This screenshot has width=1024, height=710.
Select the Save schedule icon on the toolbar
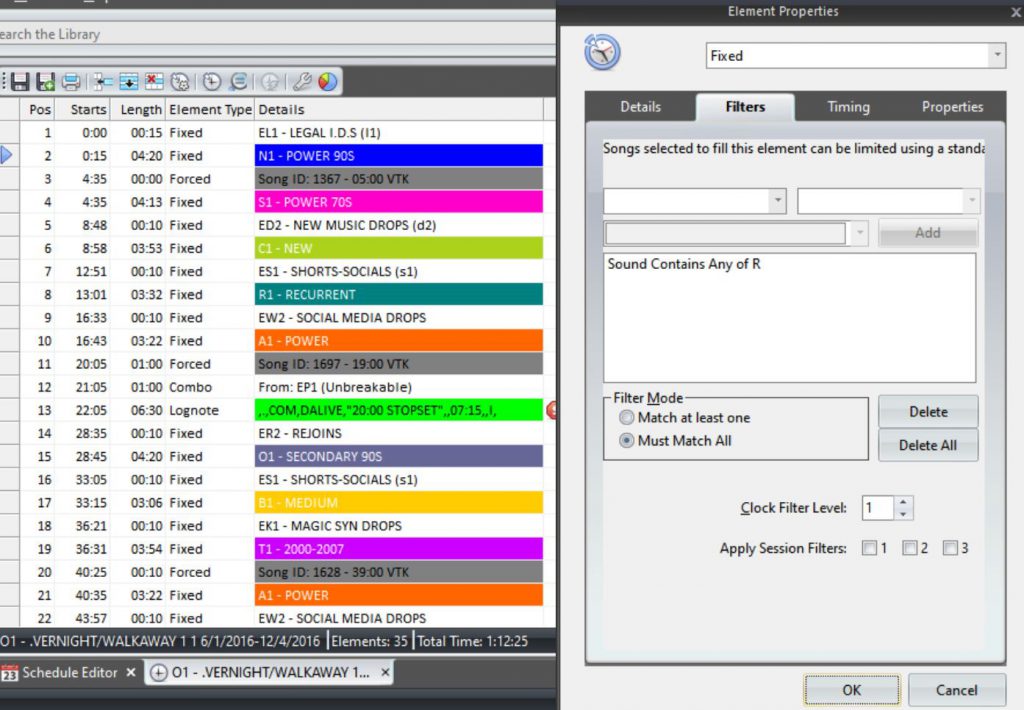(19, 82)
